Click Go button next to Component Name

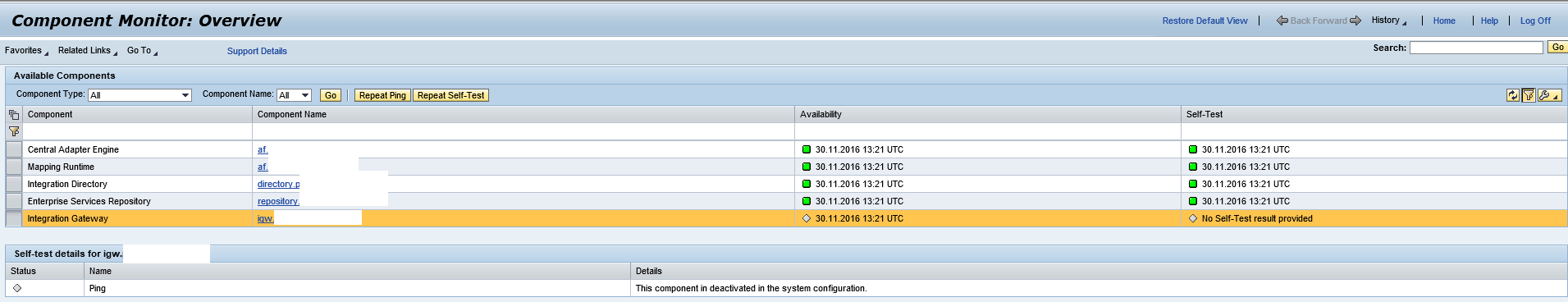(x=331, y=95)
